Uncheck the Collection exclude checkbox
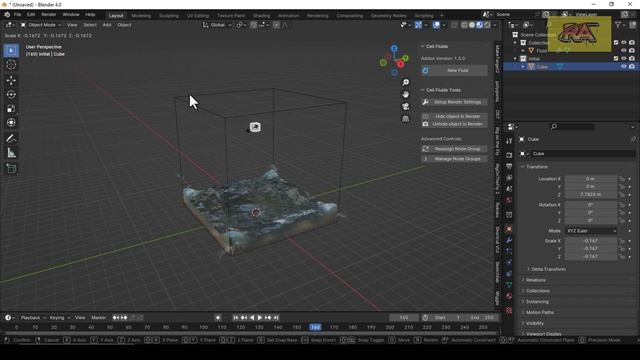 click(616, 42)
